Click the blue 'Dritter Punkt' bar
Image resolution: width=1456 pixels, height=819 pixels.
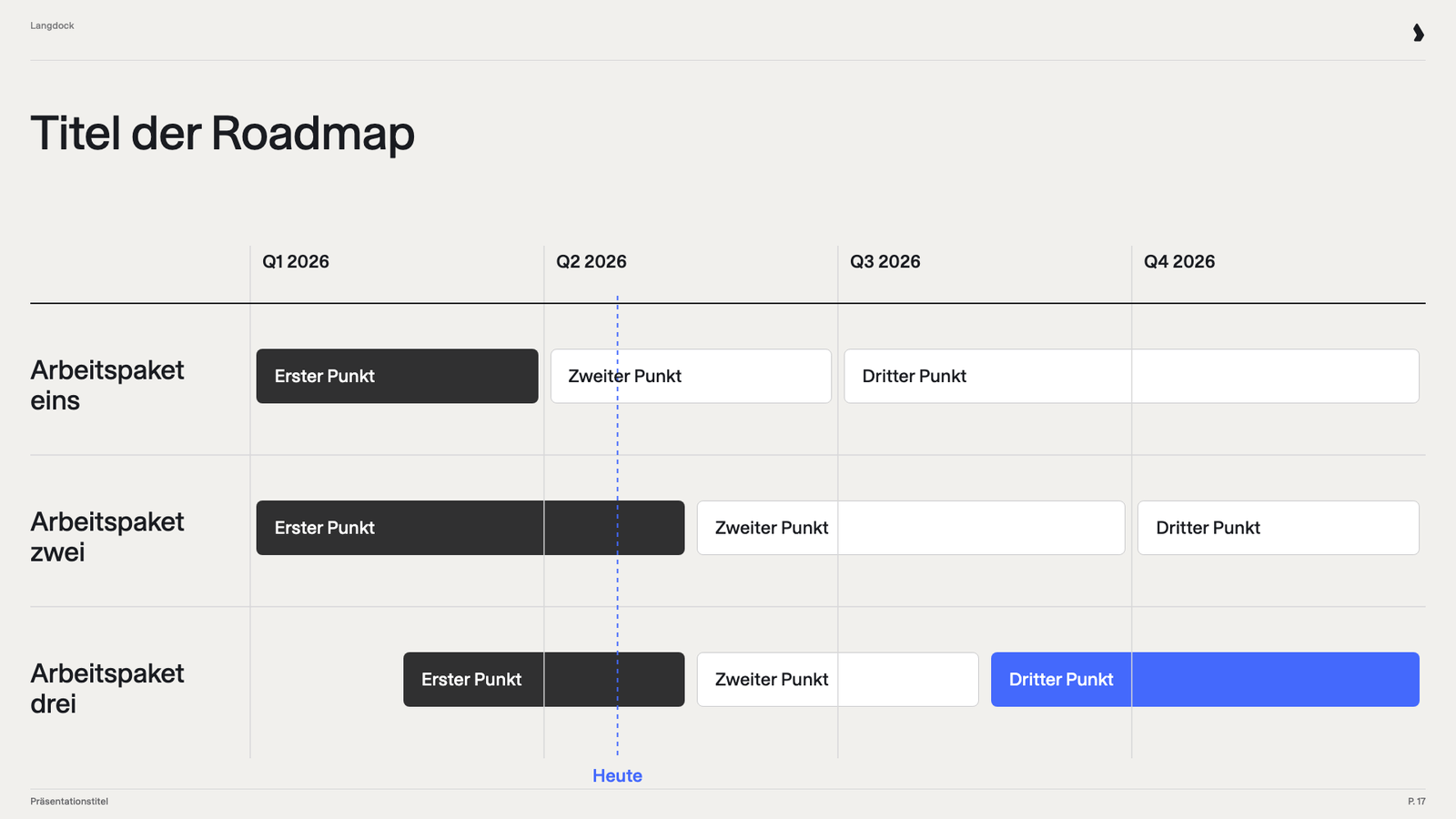[x=1205, y=680]
